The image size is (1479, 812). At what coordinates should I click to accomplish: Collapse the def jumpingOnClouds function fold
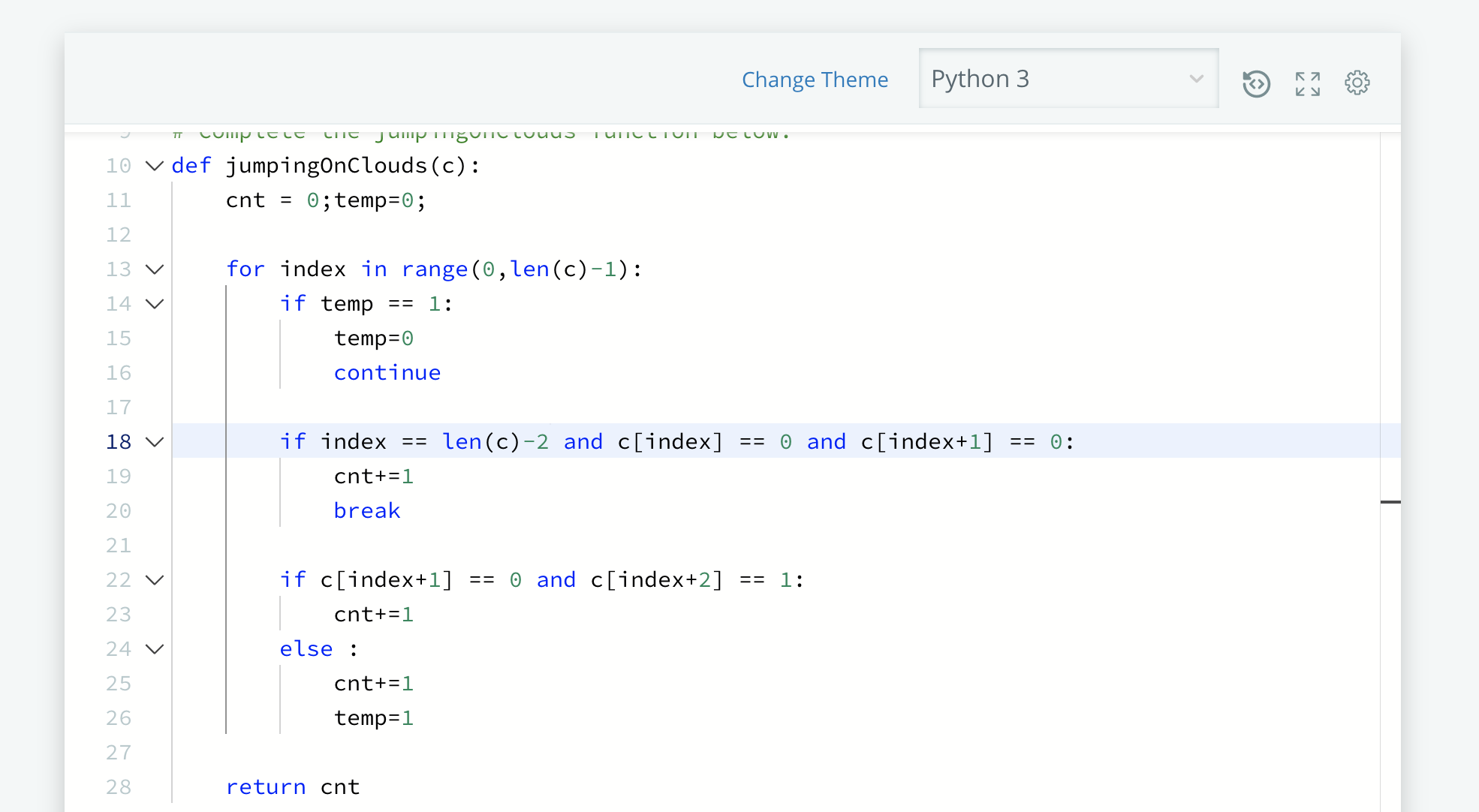click(155, 166)
